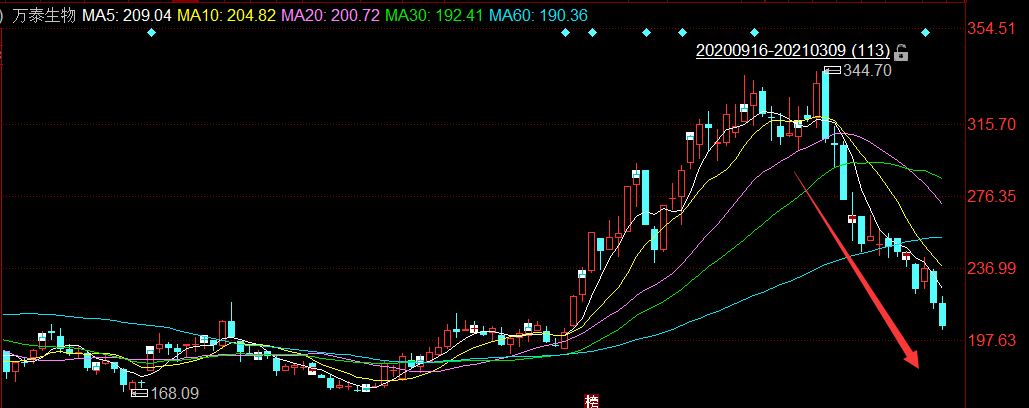The height and width of the screenshot is (408, 1029).
Task: Click the diamond info marker below MA5 label
Action: pos(152,32)
